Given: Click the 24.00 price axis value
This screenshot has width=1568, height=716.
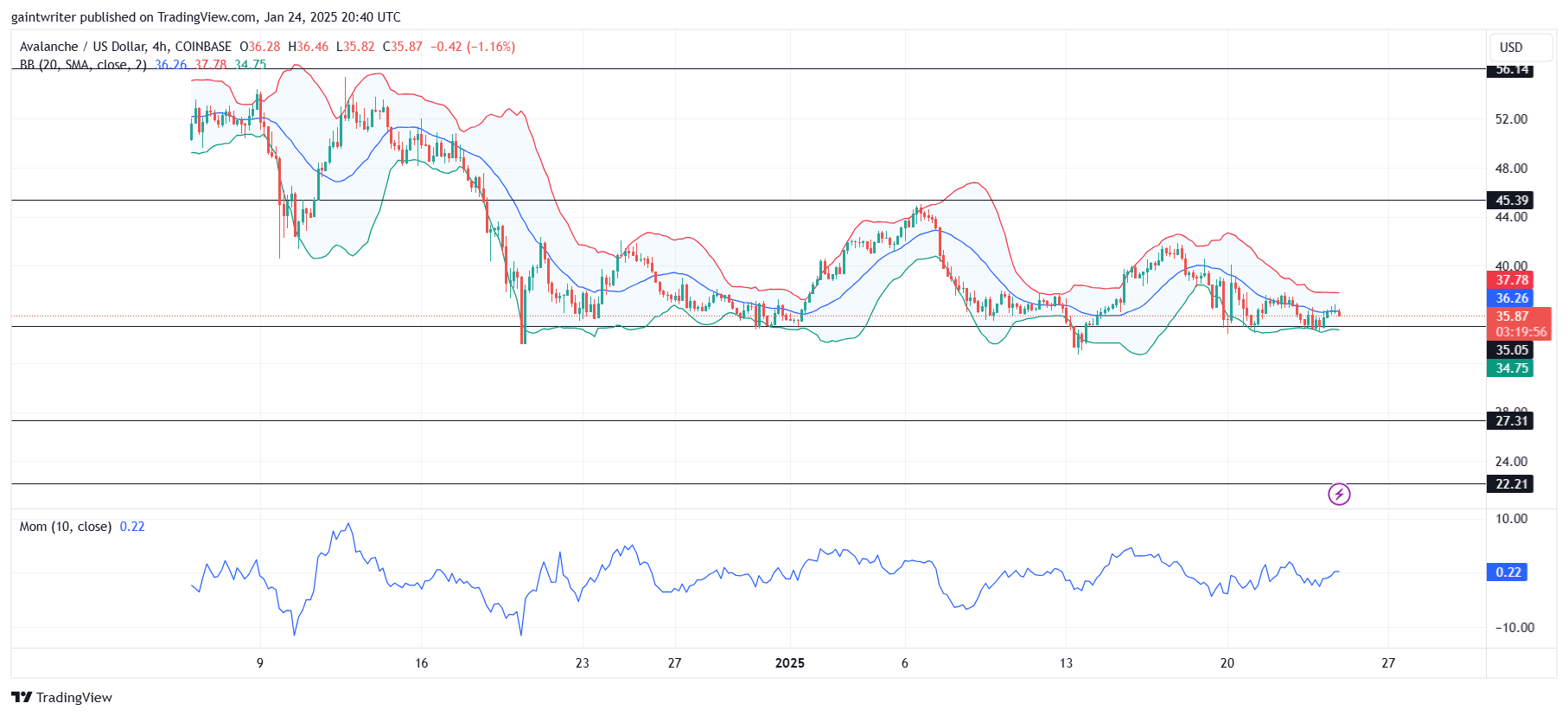Looking at the screenshot, I should click(1511, 462).
